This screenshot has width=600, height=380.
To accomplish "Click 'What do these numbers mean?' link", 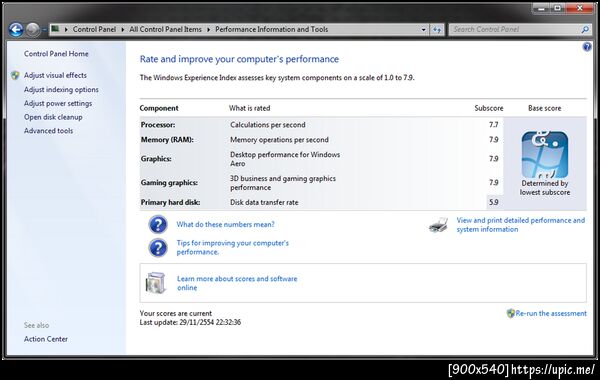I will 225,225.
